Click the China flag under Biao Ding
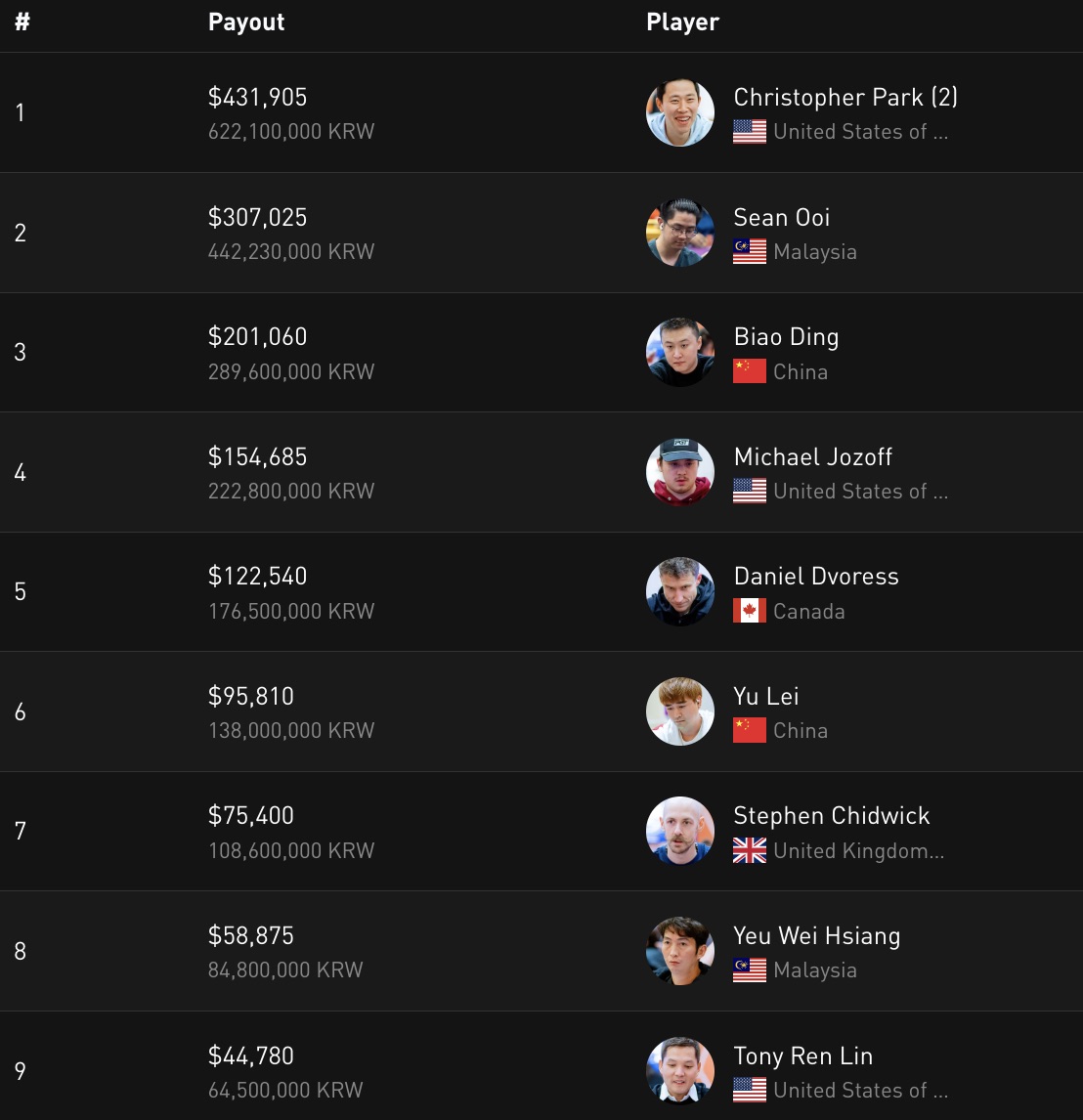Screen dimensions: 1083x1120 (x=750, y=371)
